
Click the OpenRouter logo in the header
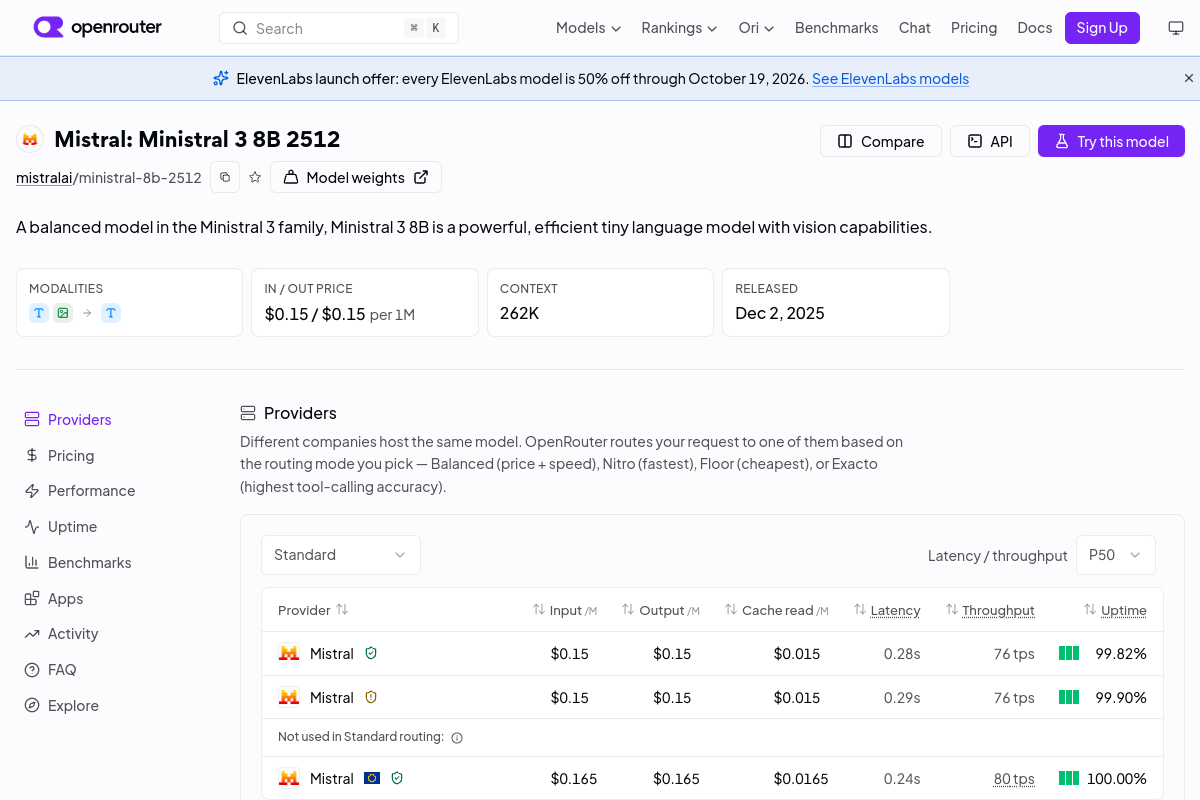coord(98,28)
